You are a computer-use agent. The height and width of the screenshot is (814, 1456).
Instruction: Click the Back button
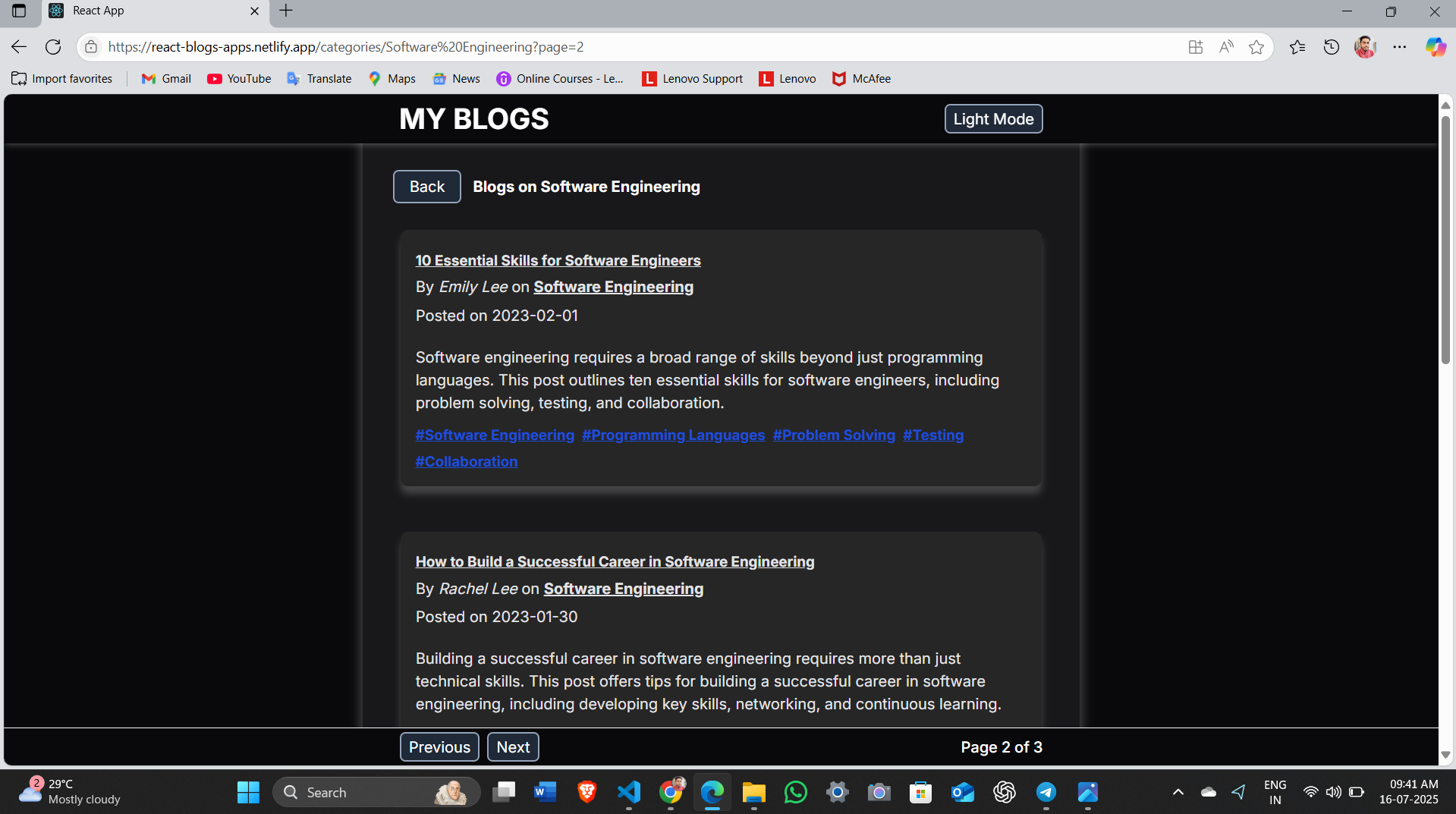(x=426, y=187)
